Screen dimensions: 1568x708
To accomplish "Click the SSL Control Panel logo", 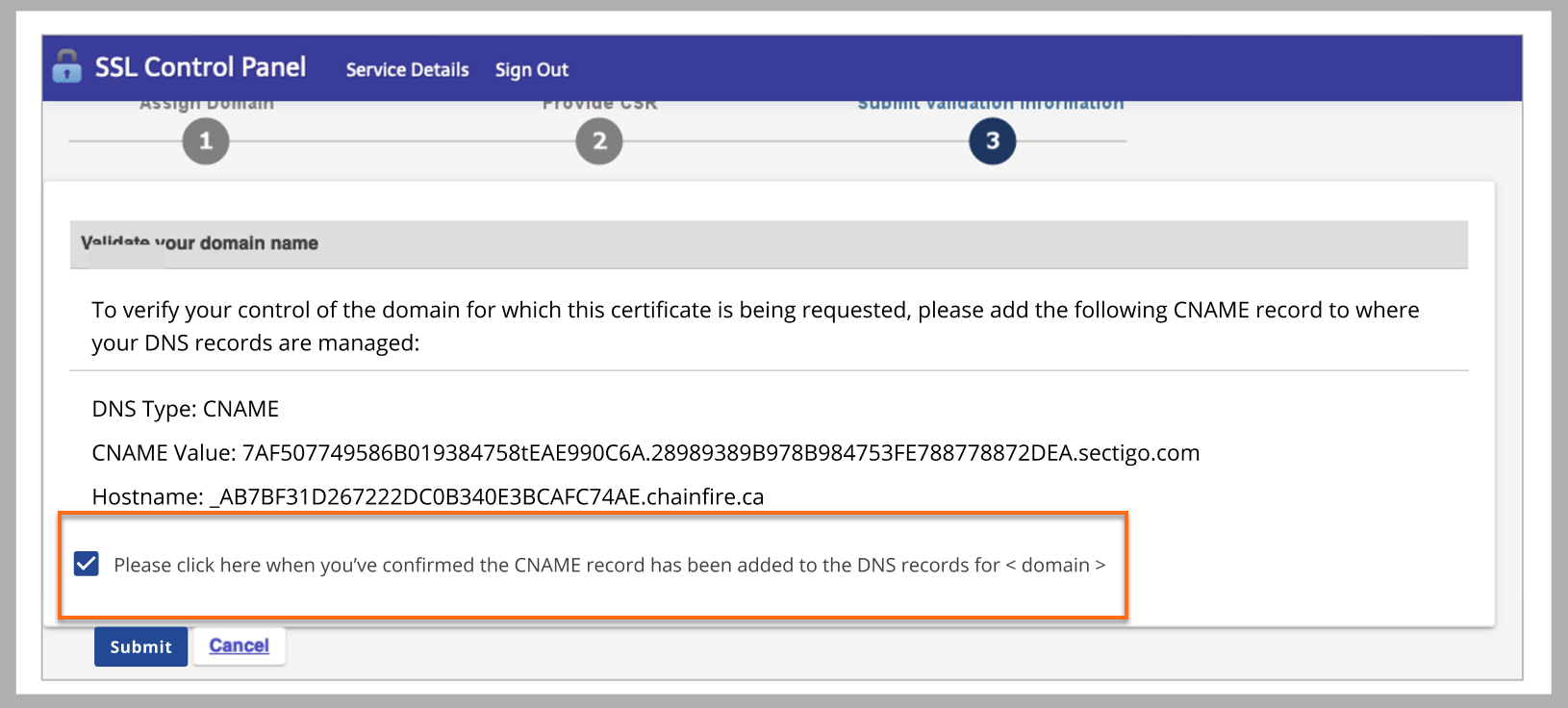I will point(200,67).
